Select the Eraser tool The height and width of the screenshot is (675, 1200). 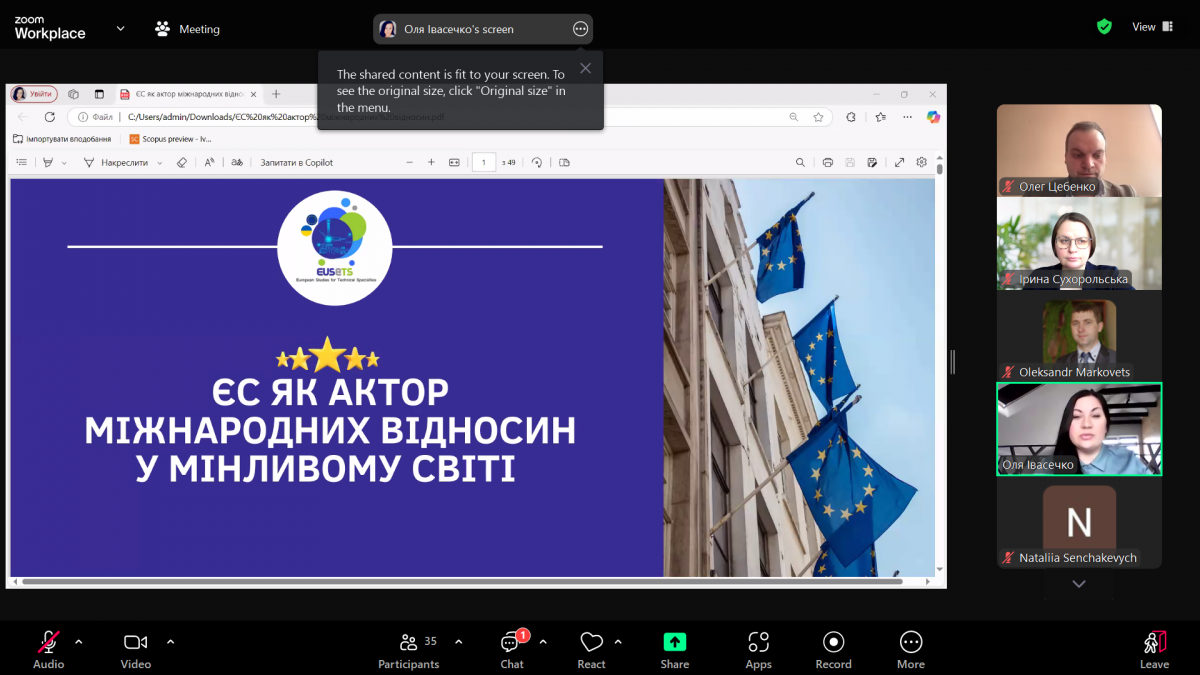tap(182, 162)
